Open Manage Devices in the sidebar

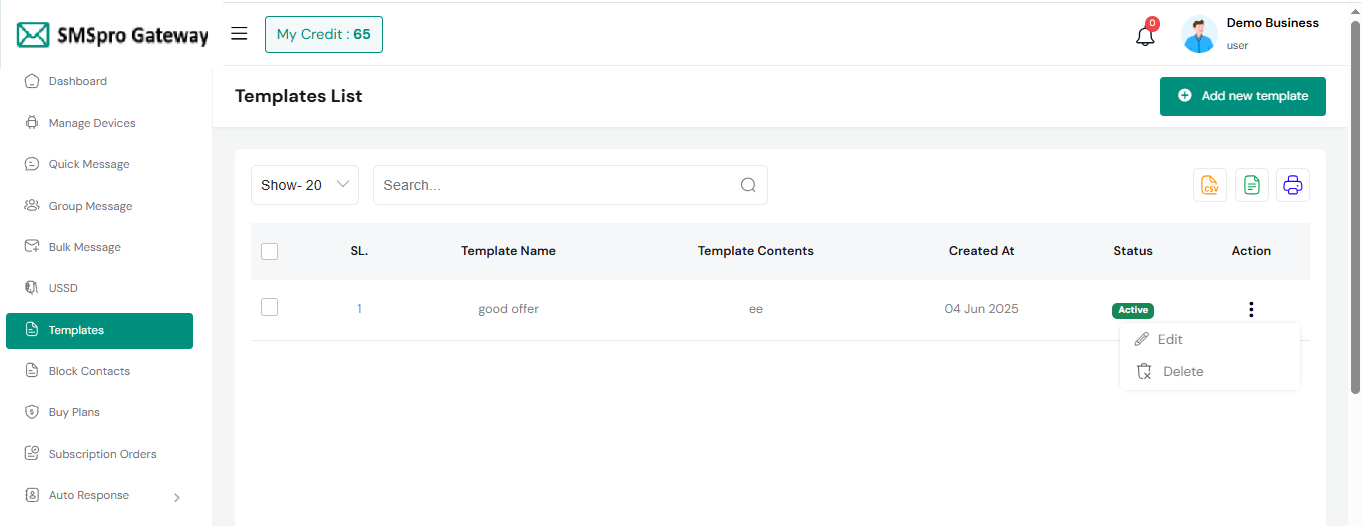point(92,123)
